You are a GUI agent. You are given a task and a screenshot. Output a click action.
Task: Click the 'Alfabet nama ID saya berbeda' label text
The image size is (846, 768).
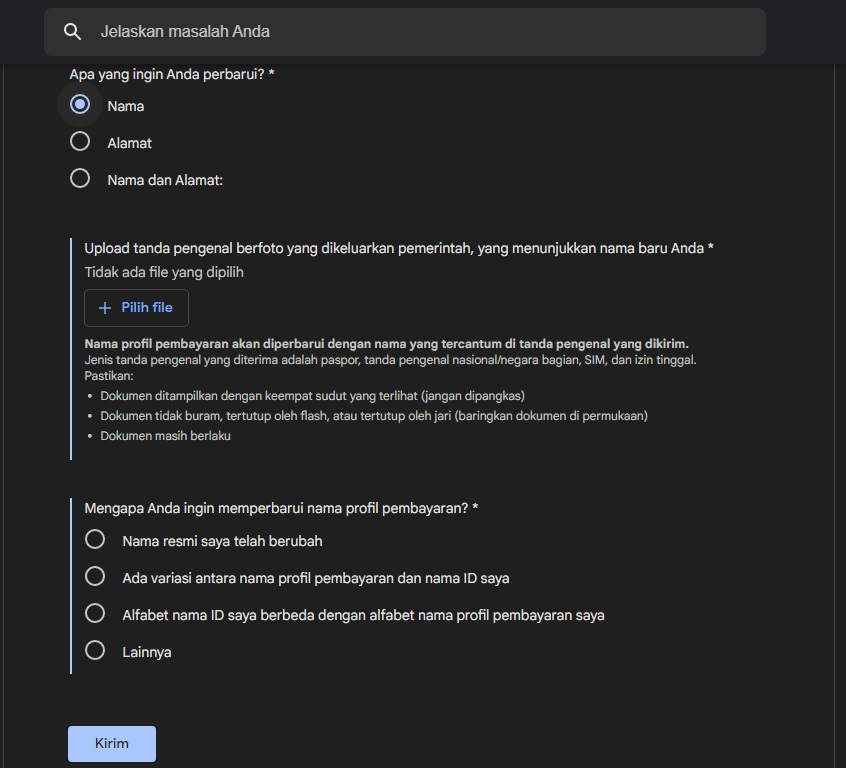(363, 615)
